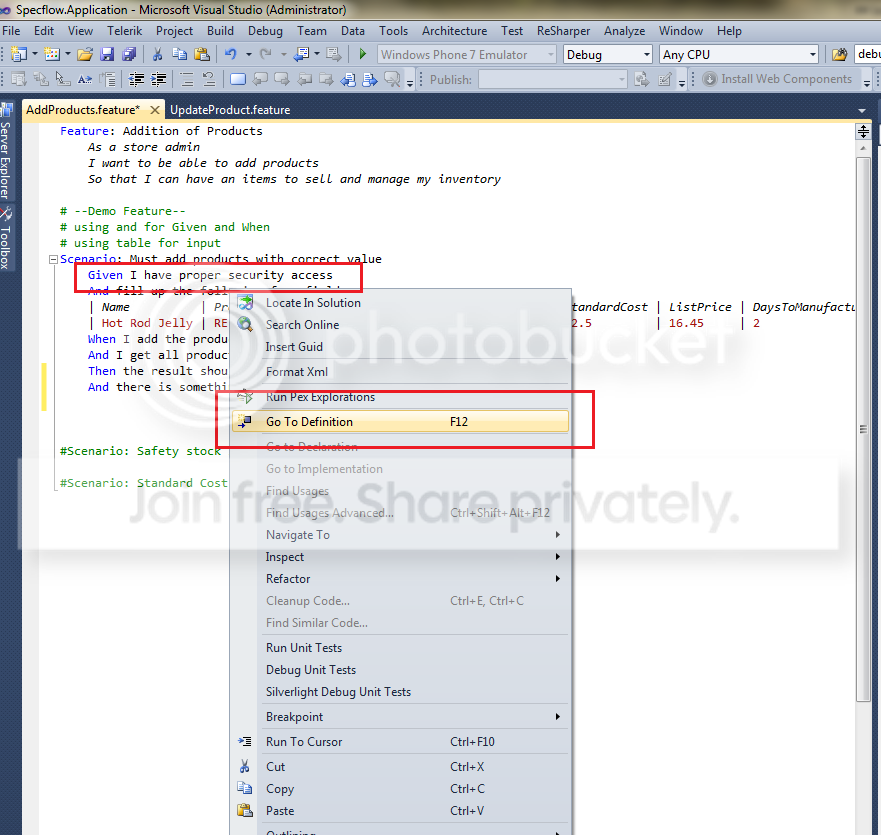
Task: Click the Comment Out Selection icon
Action: pos(187,79)
